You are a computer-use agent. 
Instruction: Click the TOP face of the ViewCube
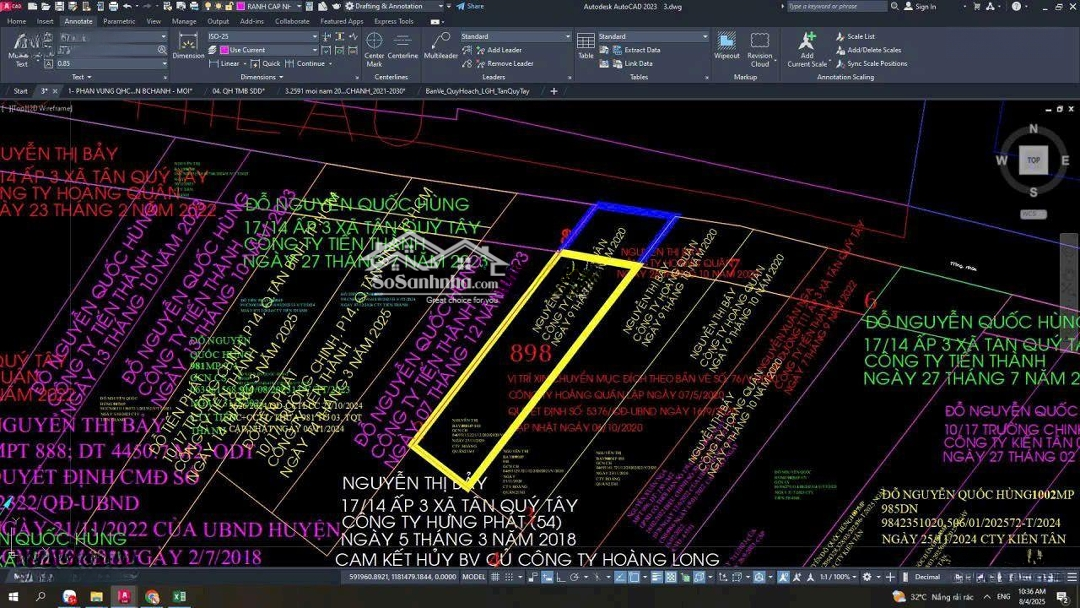(1033, 160)
